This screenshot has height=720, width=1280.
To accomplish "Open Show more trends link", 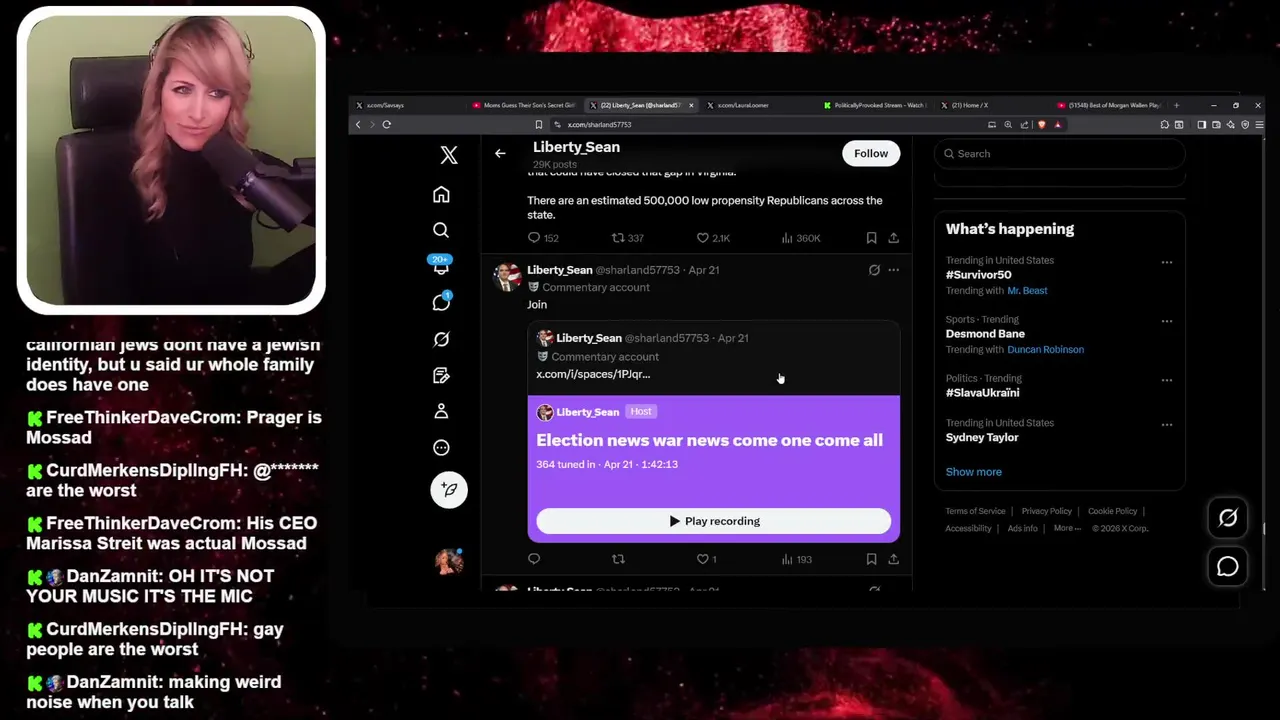I will click(974, 472).
